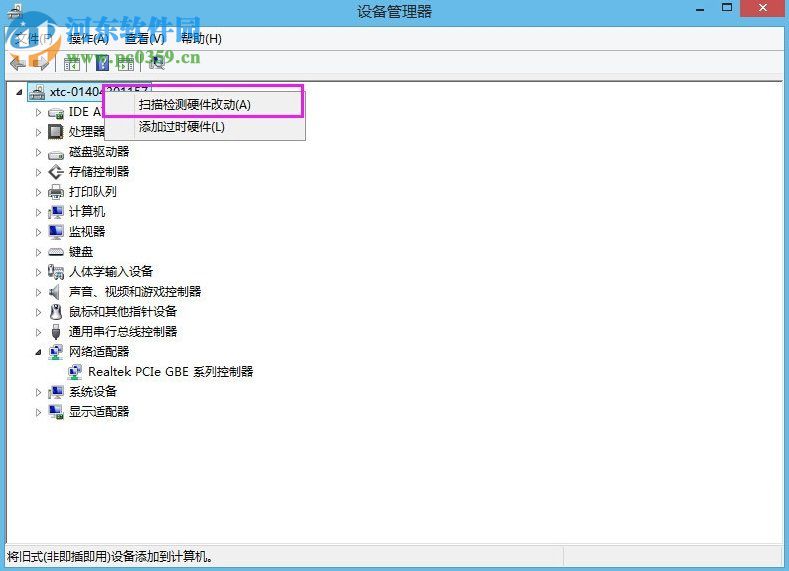Click the Forward arrow toolbar icon
The height and width of the screenshot is (571, 789).
(40, 63)
